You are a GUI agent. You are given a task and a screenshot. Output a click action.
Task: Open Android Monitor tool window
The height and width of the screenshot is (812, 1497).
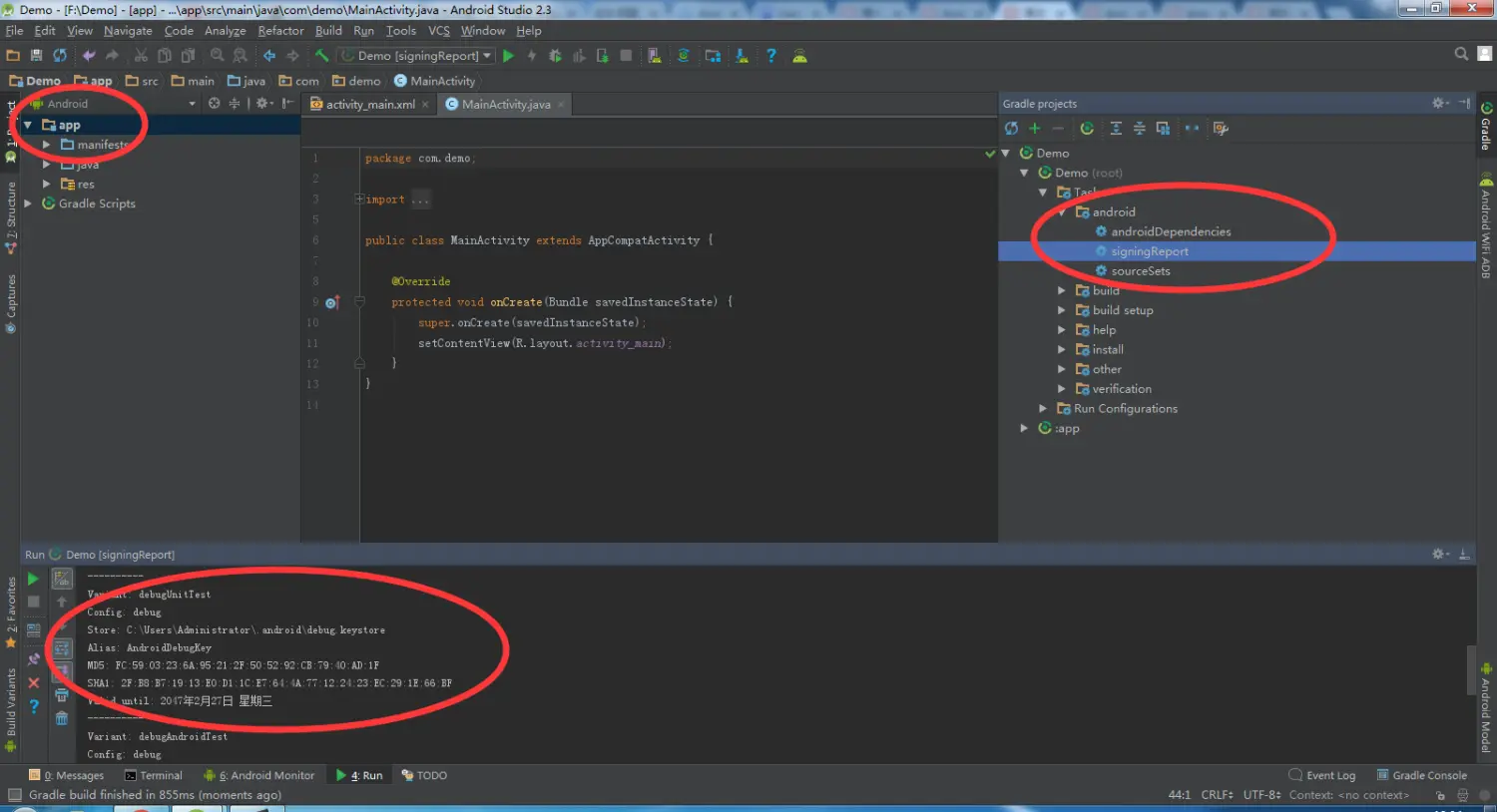point(259,775)
